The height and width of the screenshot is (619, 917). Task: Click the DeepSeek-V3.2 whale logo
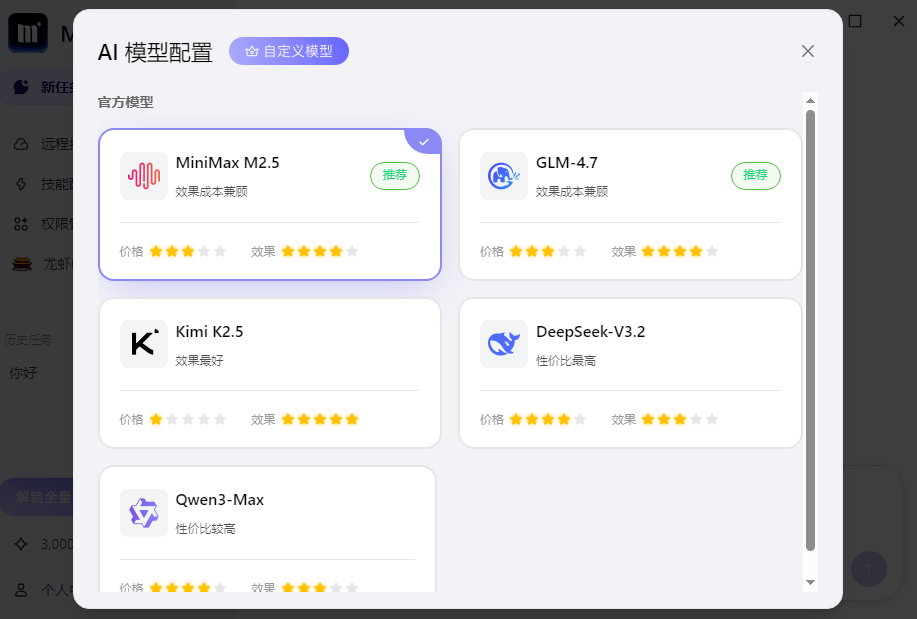(x=504, y=344)
